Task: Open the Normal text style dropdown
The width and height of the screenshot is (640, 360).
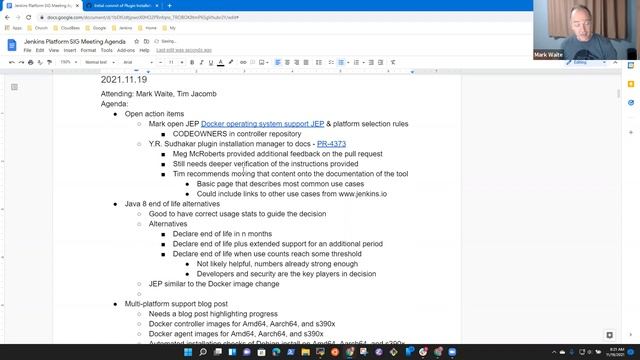Action: (100, 62)
